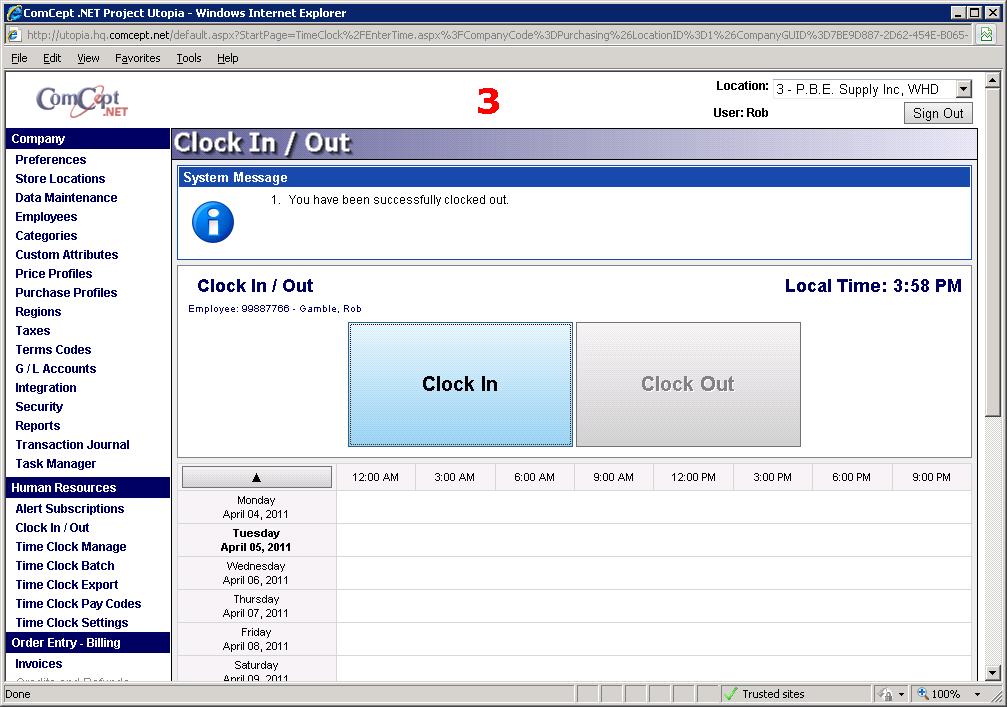The height and width of the screenshot is (707, 1007).
Task: Open the Tools menu
Action: pos(189,58)
